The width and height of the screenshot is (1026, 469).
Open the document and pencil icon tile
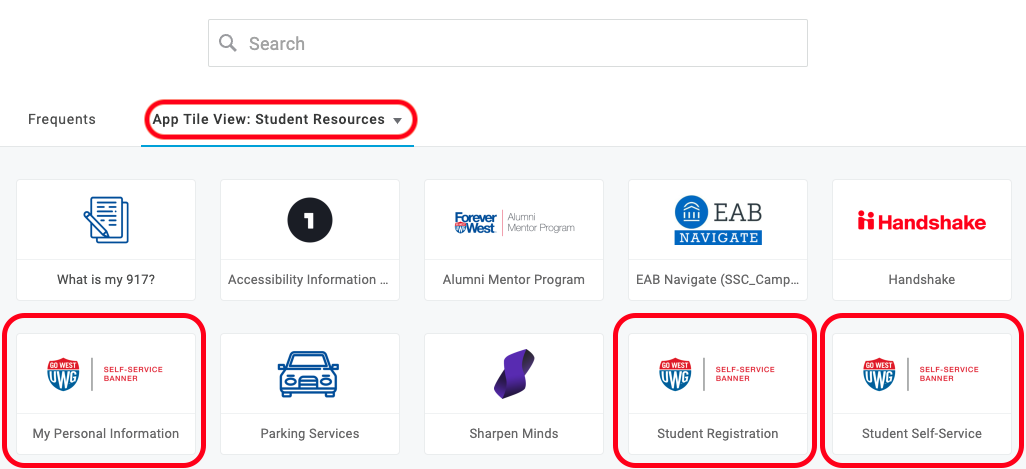106,220
